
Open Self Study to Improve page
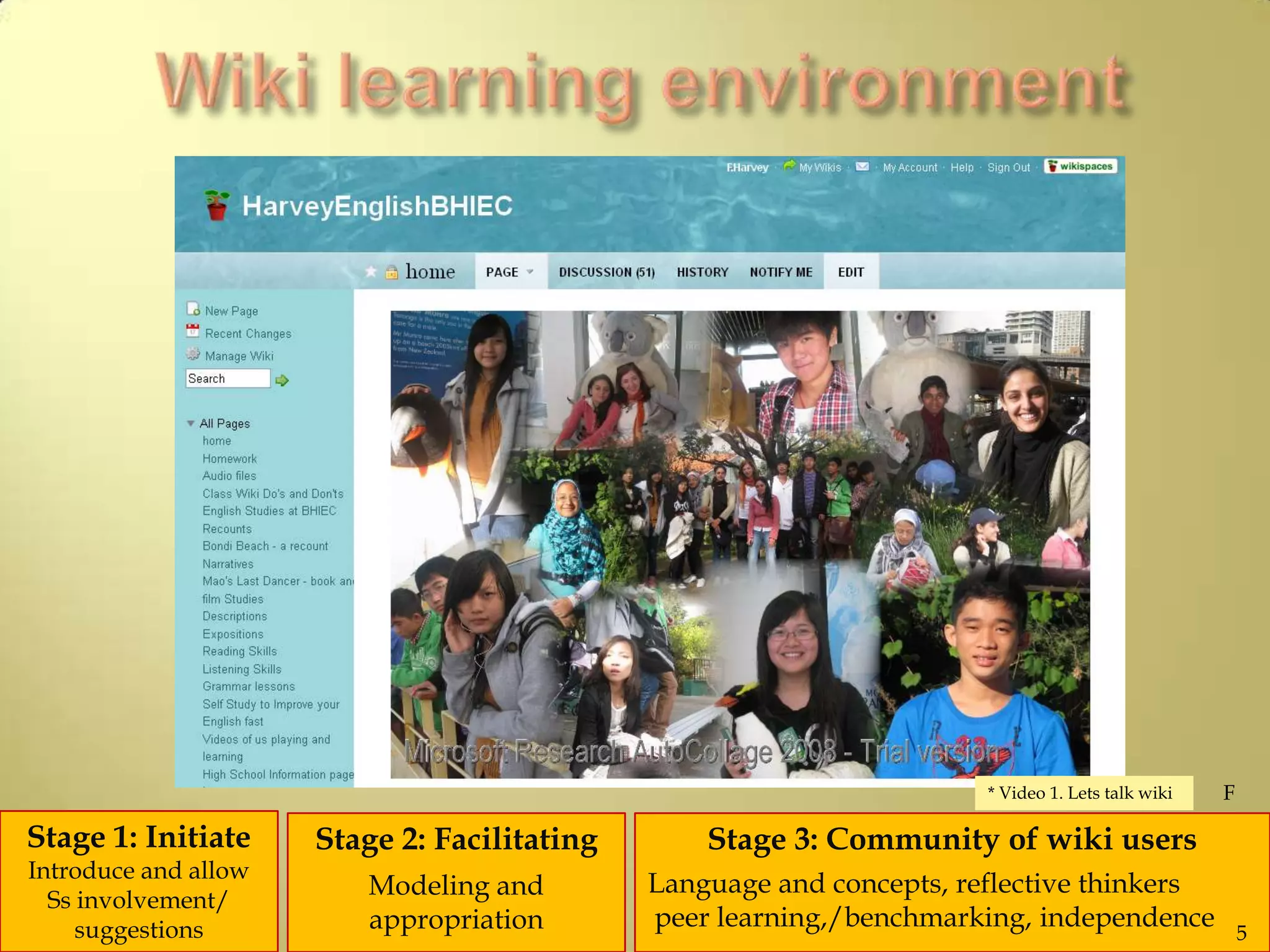(x=271, y=713)
